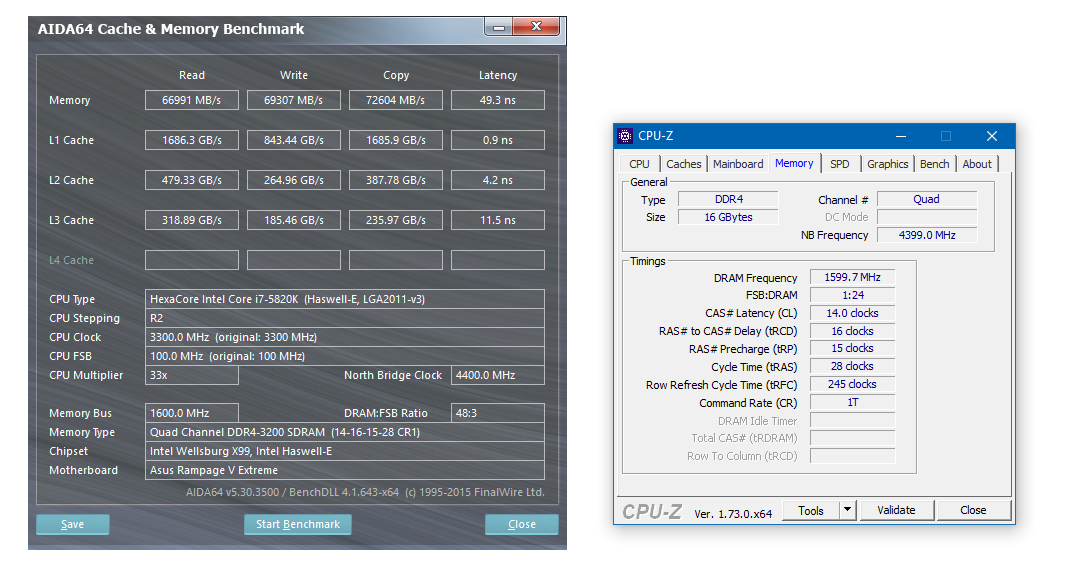Click the CPU Stepping value R2

[x=345, y=318]
